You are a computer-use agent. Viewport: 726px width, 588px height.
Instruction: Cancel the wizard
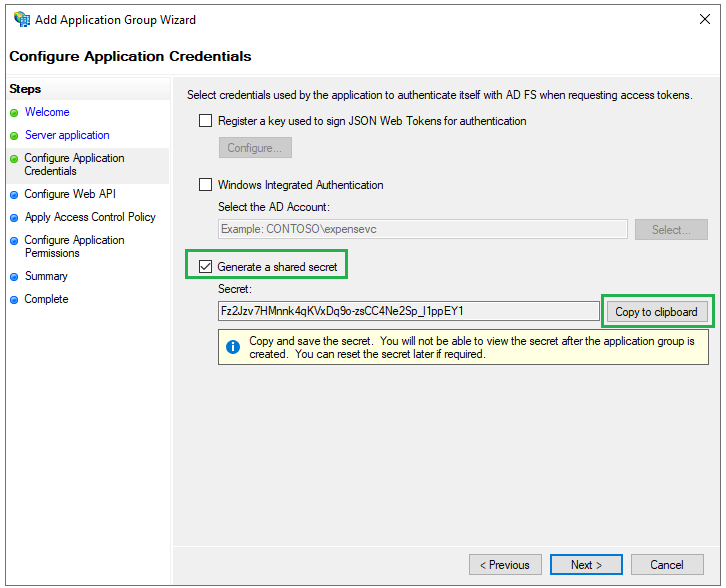click(x=667, y=565)
